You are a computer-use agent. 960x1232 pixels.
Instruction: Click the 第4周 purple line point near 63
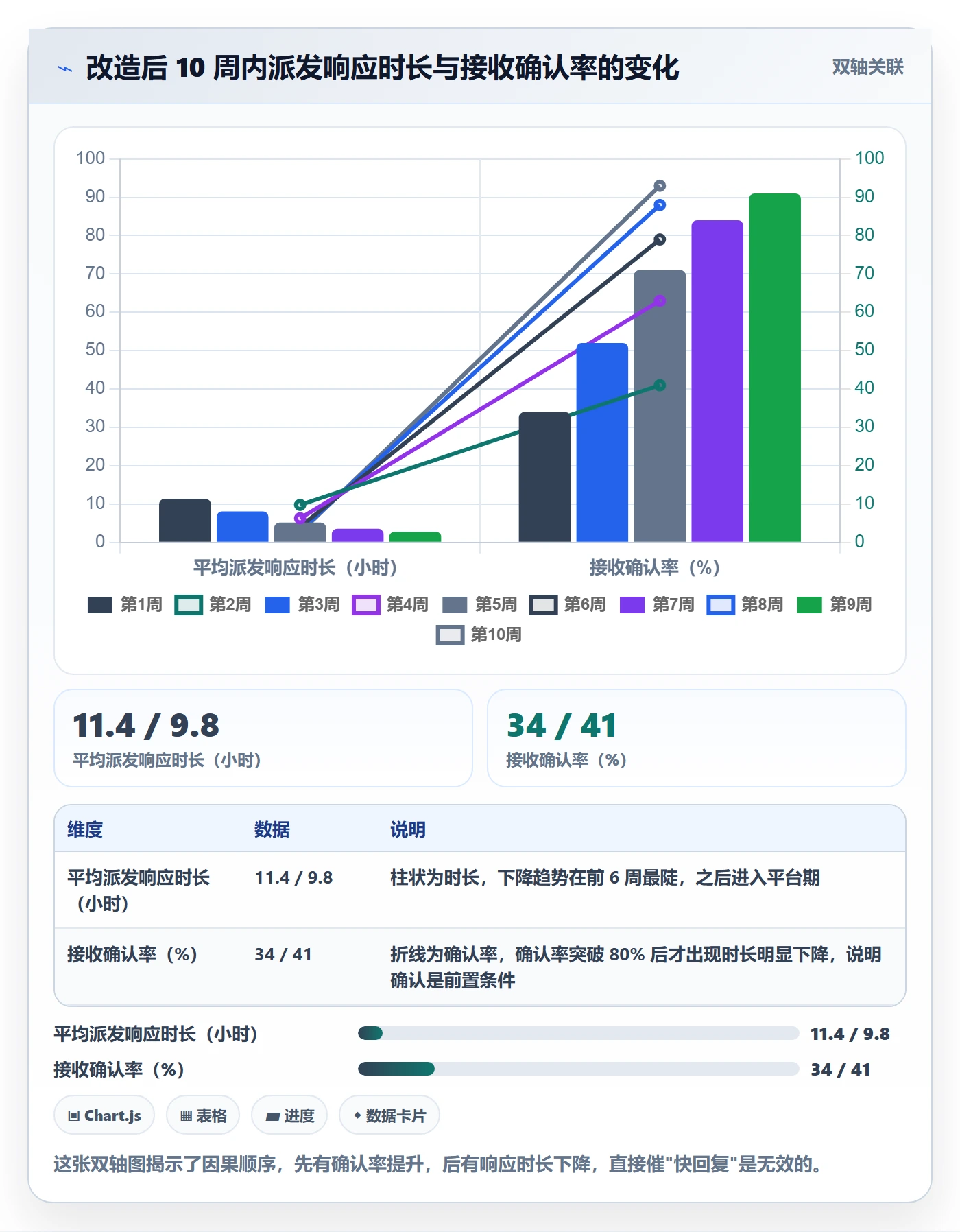660,300
